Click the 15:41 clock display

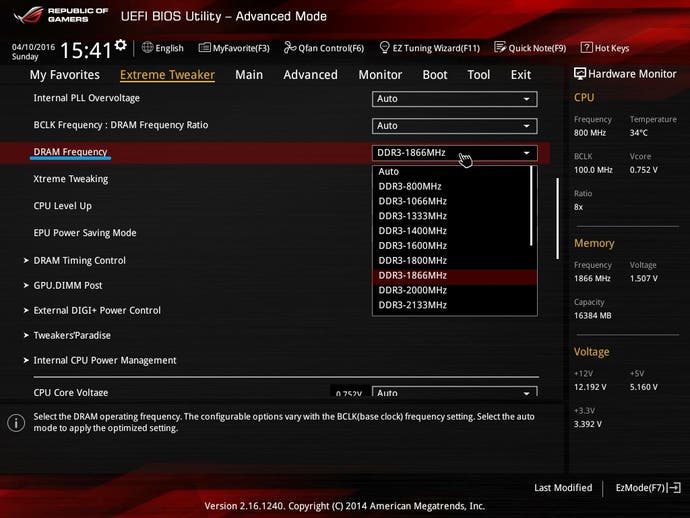[x=86, y=50]
